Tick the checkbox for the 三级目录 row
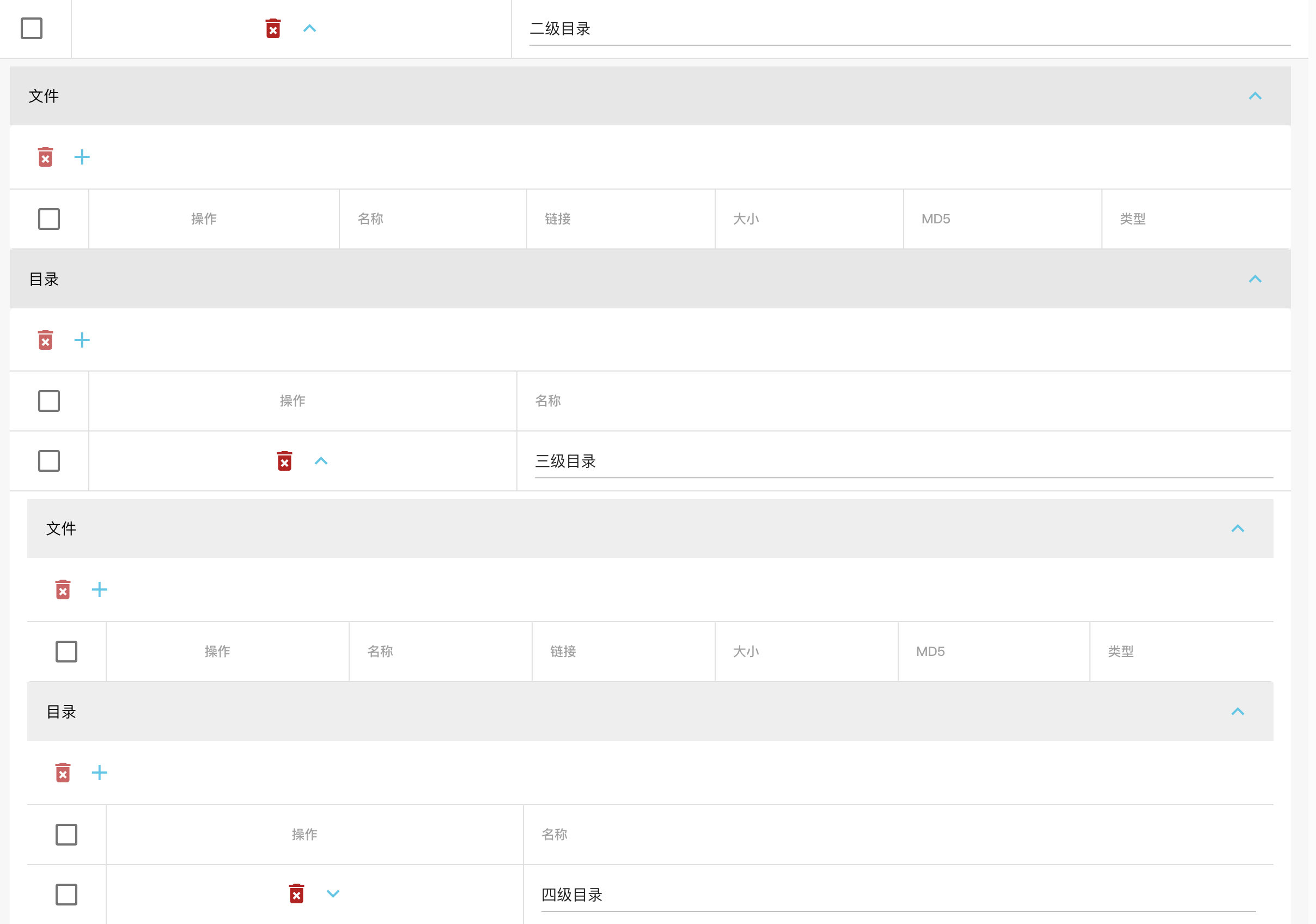This screenshot has width=1316, height=924. 49,461
